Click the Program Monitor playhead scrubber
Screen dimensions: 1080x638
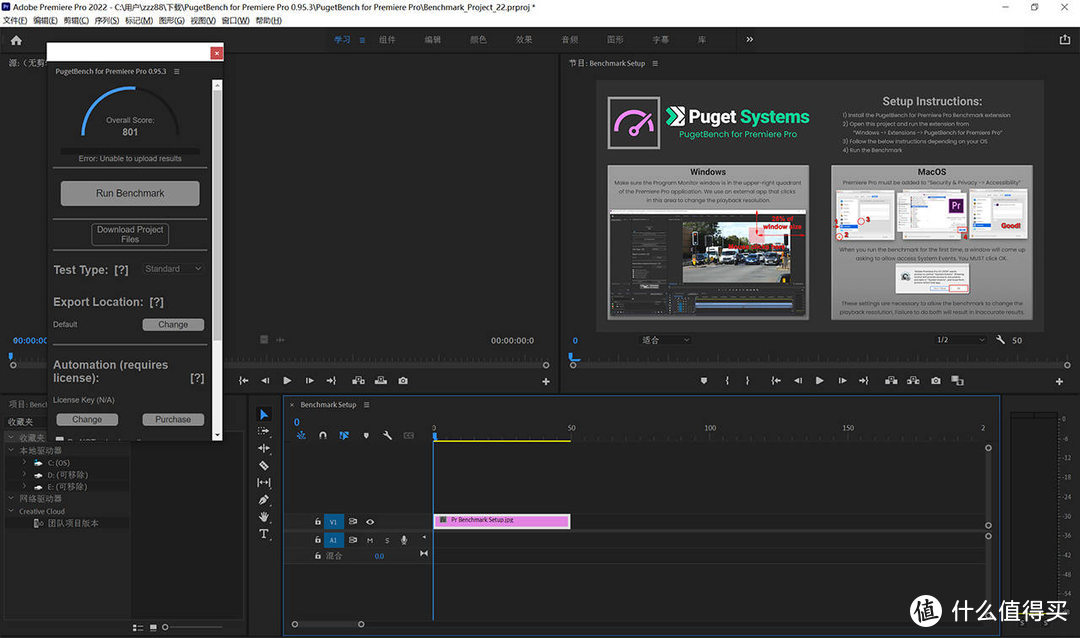tap(573, 356)
